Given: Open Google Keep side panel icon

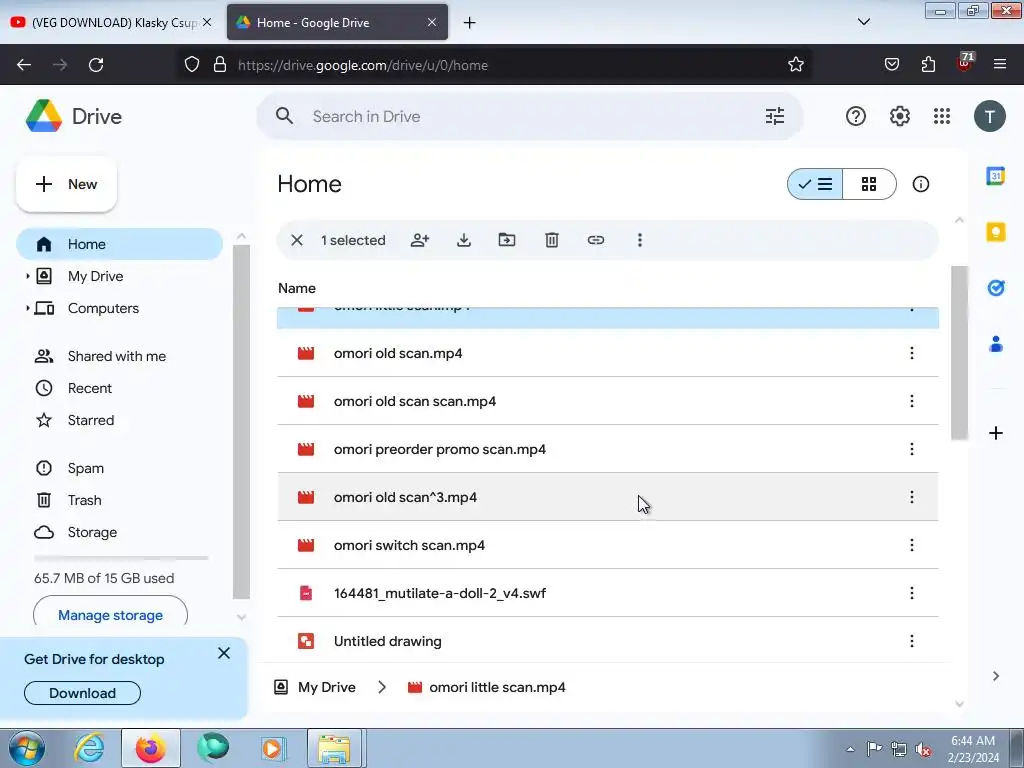Looking at the screenshot, I should (x=995, y=232).
